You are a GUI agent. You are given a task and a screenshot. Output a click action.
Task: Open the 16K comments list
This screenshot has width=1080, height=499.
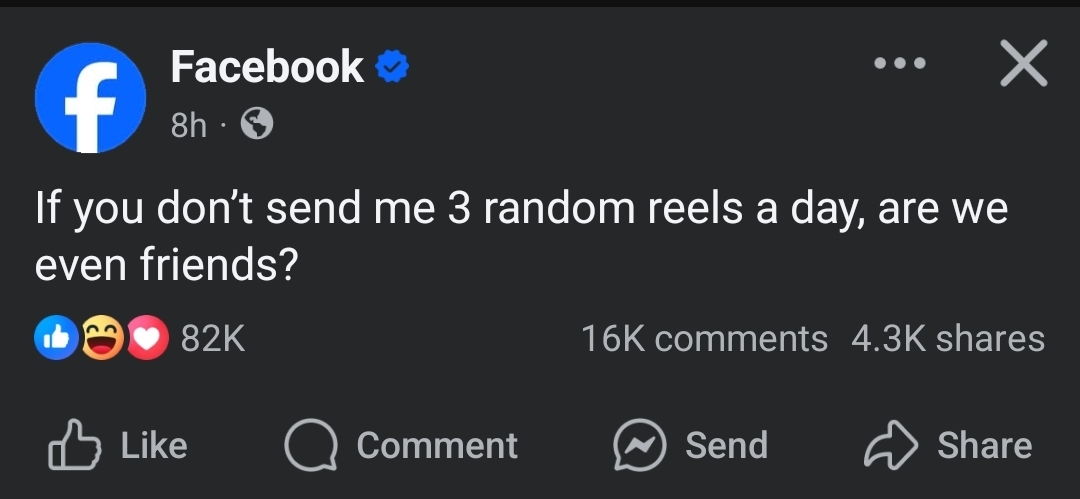(704, 338)
